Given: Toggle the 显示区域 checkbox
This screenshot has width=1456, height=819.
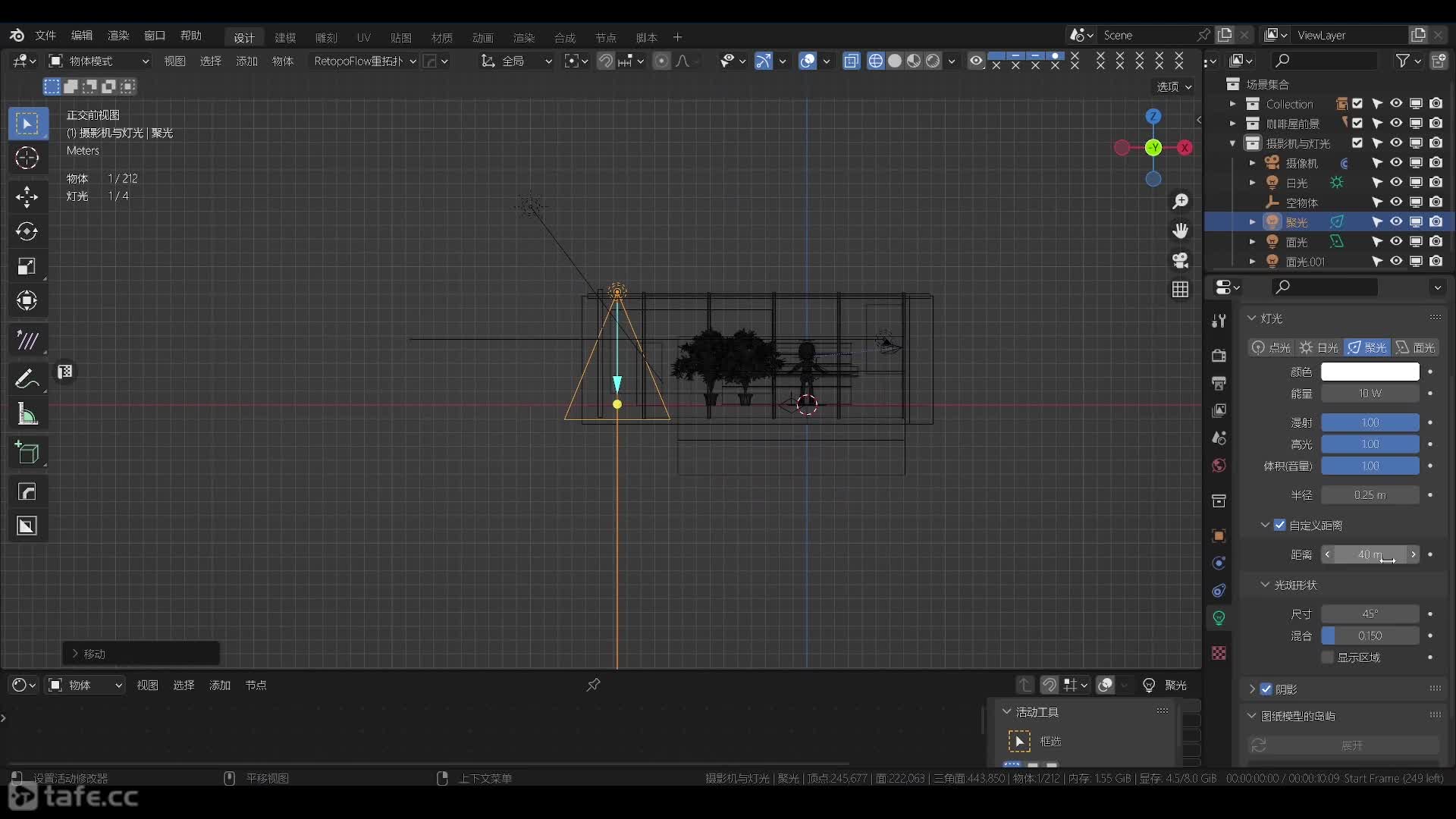Looking at the screenshot, I should coord(1327,657).
